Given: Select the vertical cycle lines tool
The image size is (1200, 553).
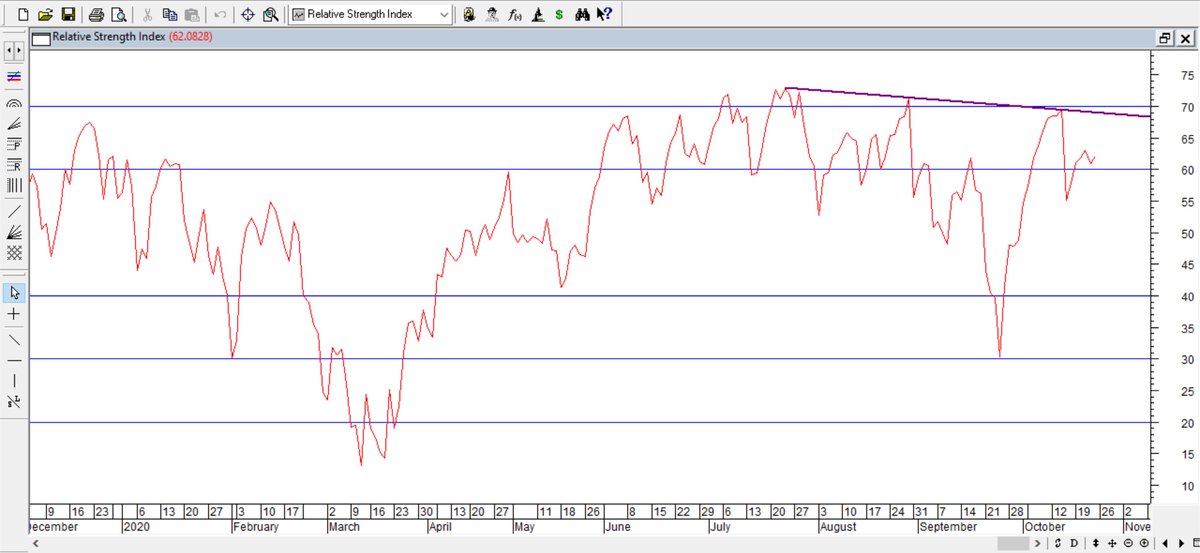Looking at the screenshot, I should (14, 186).
